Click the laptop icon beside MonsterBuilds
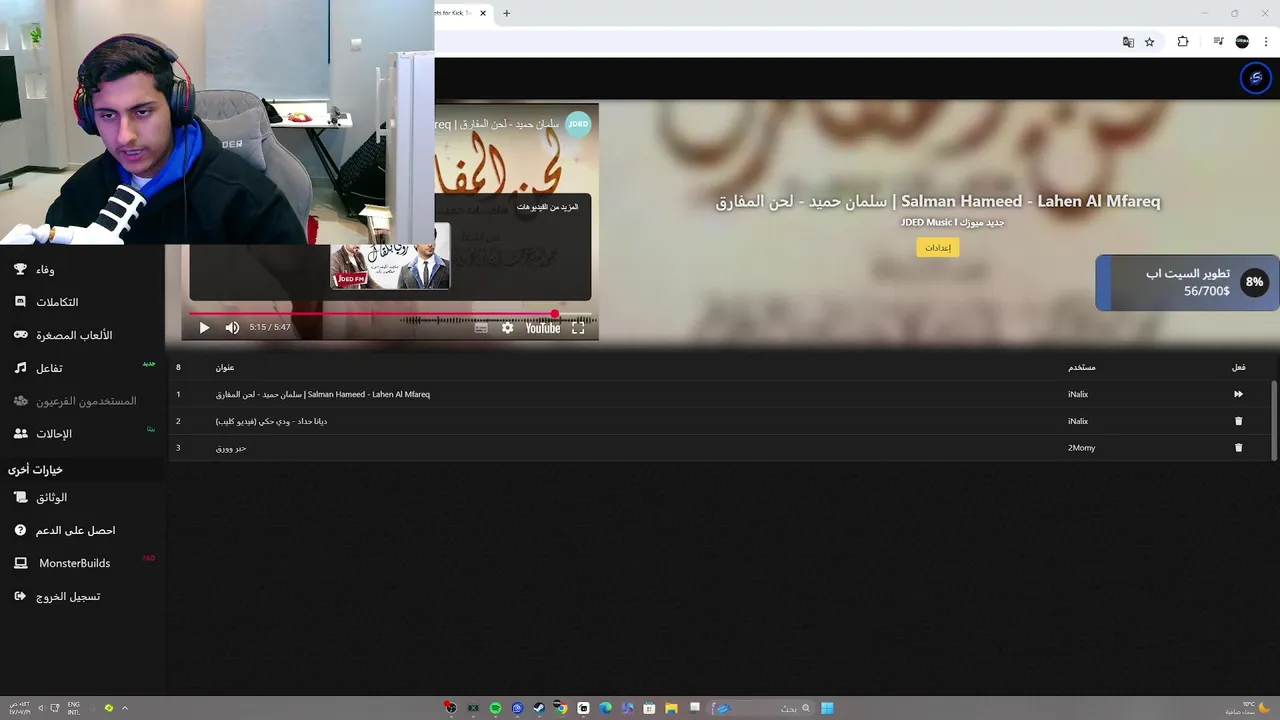 20,563
